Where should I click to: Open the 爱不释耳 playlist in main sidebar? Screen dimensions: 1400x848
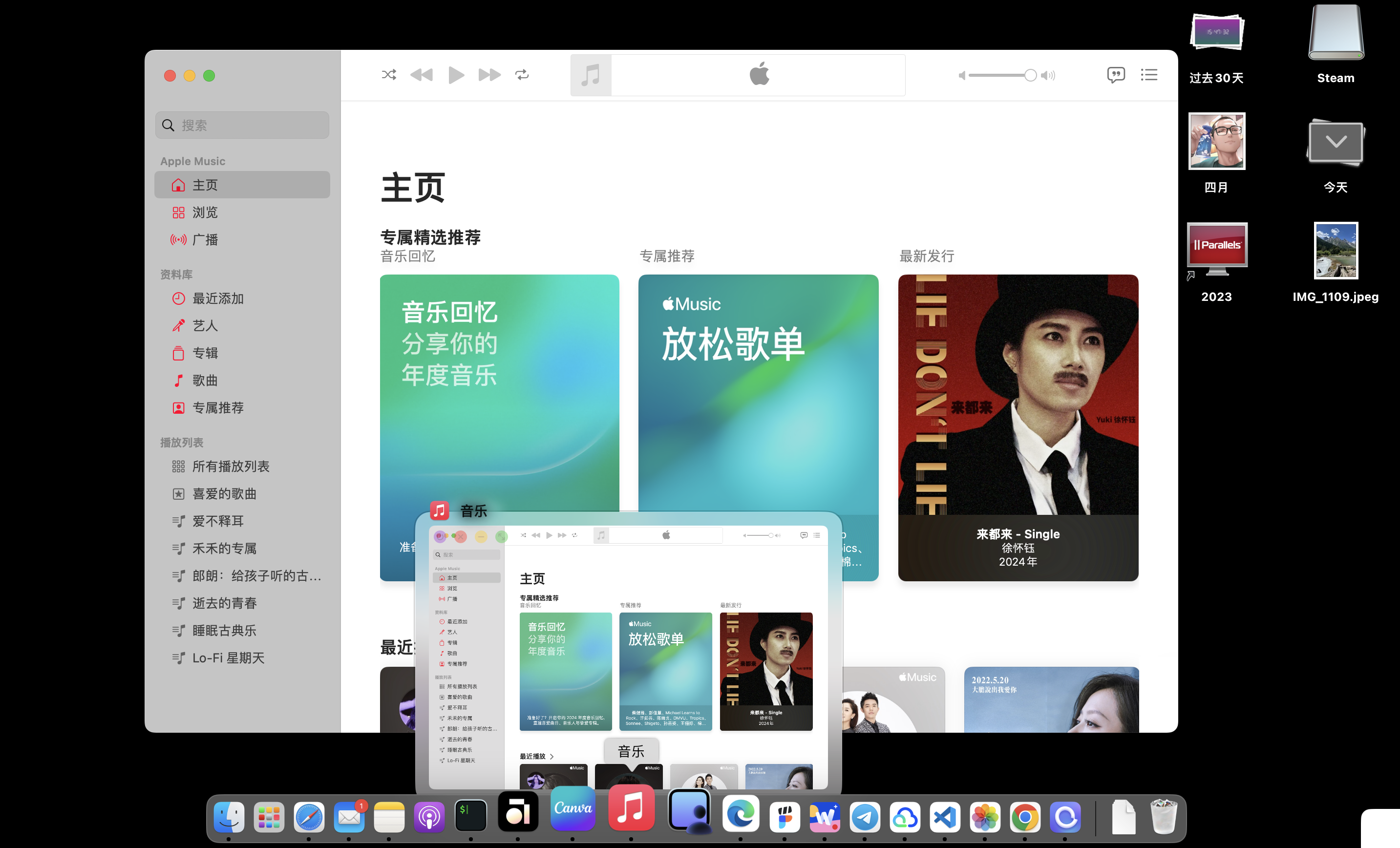(x=242, y=521)
